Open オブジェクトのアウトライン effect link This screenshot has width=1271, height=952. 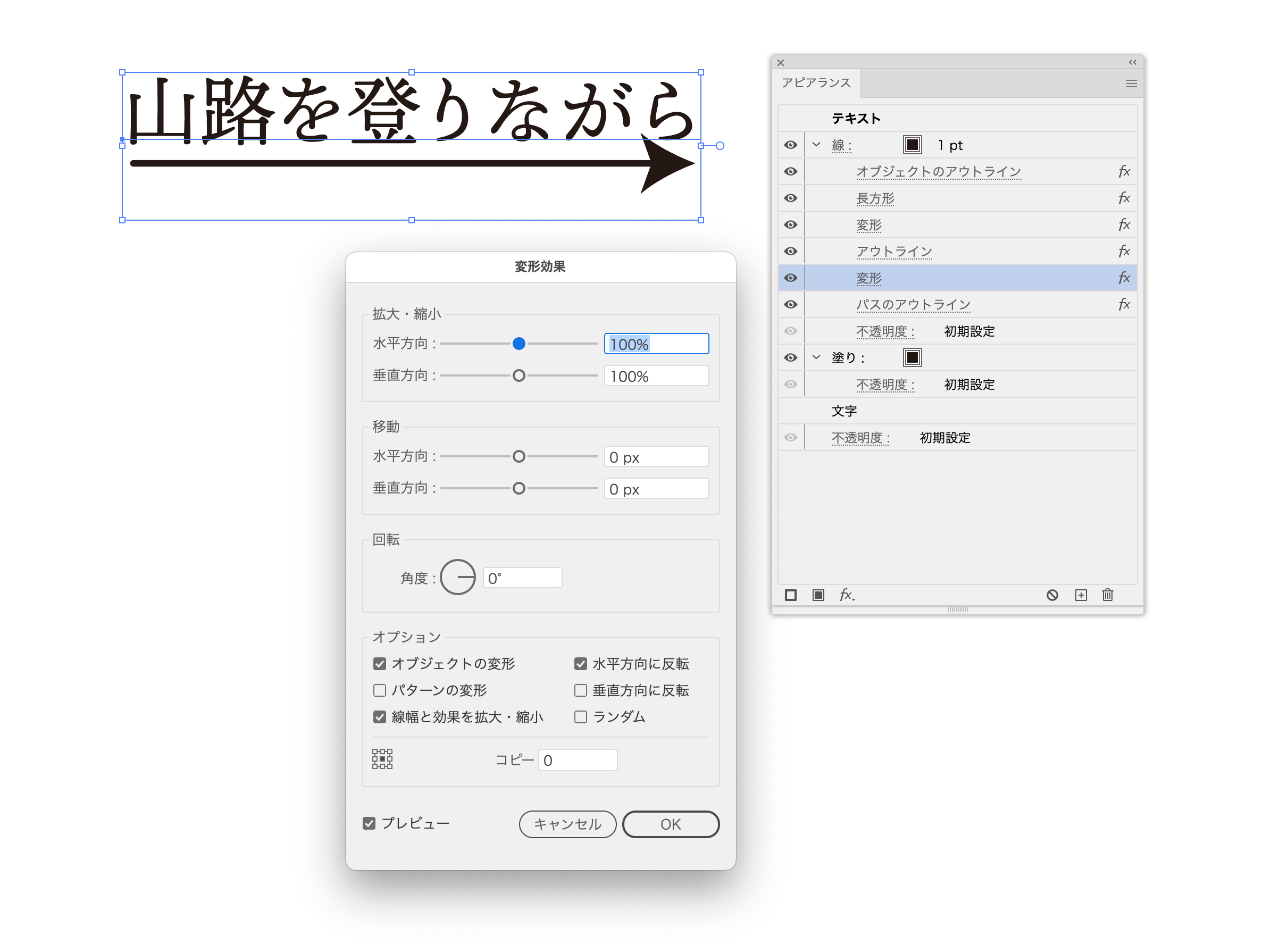(938, 171)
